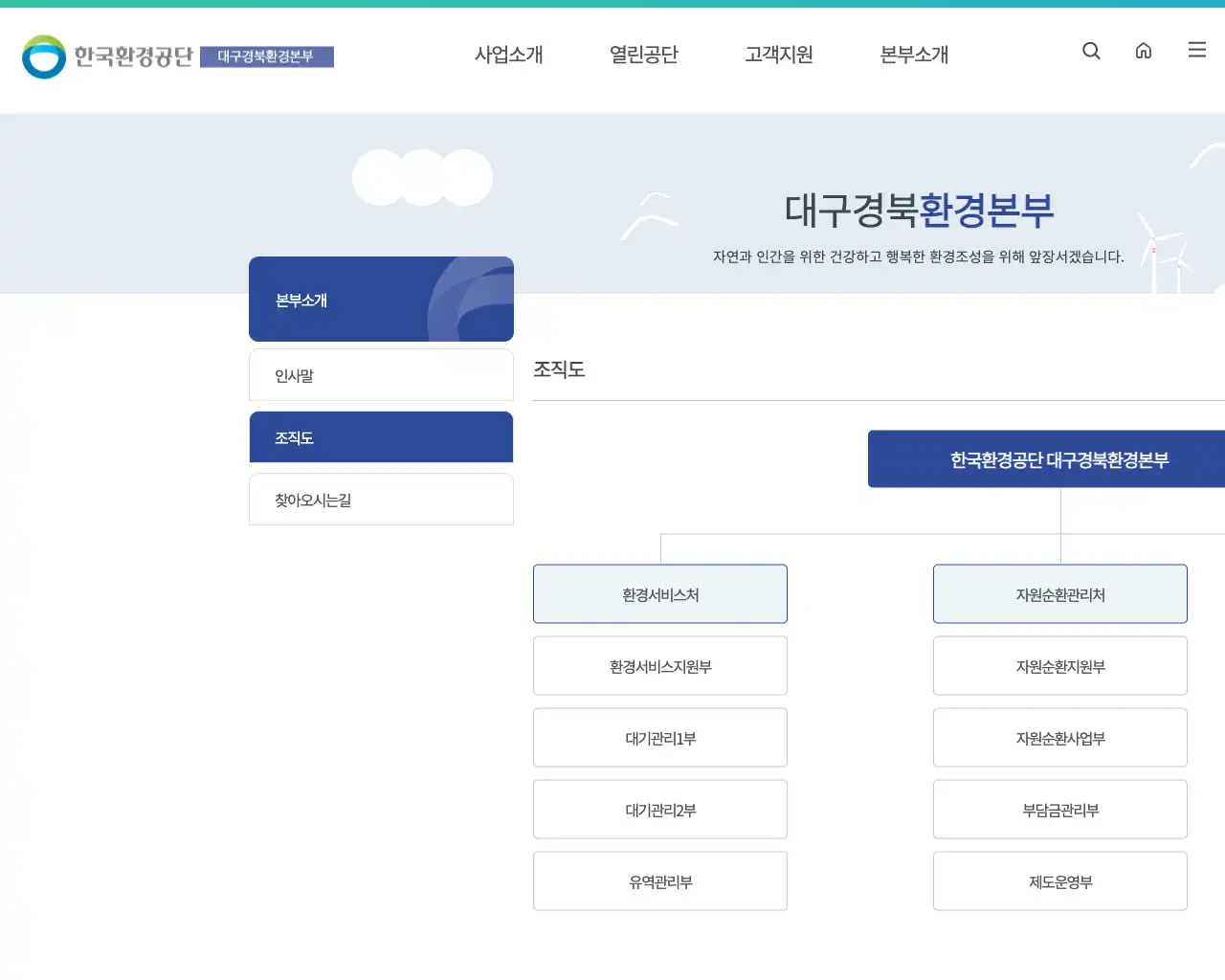Select the 자원순환관리처 box in the org chart
The width and height of the screenshot is (1225, 980).
1059,593
